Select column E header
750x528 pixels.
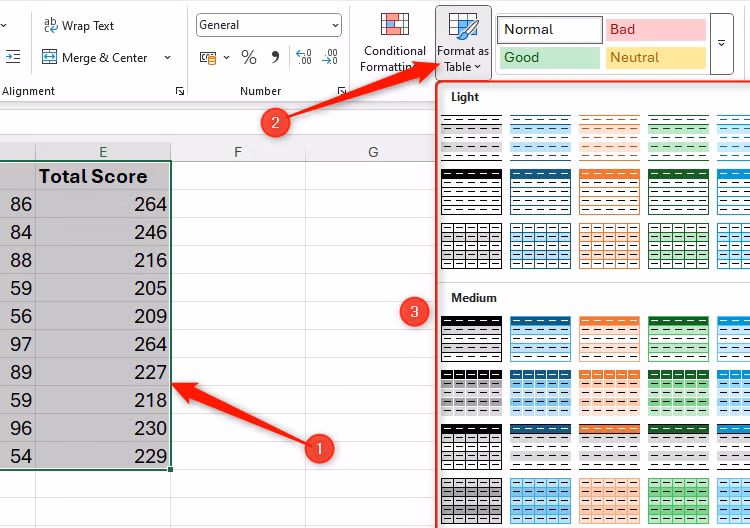click(103, 152)
